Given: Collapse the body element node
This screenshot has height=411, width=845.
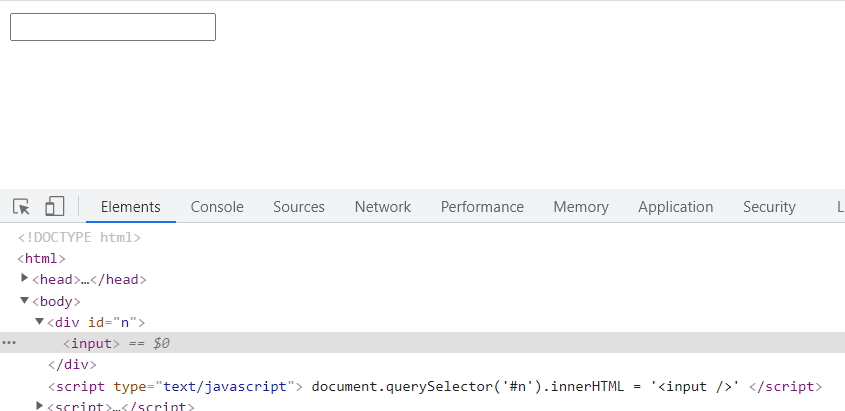Looking at the screenshot, I should (x=24, y=300).
